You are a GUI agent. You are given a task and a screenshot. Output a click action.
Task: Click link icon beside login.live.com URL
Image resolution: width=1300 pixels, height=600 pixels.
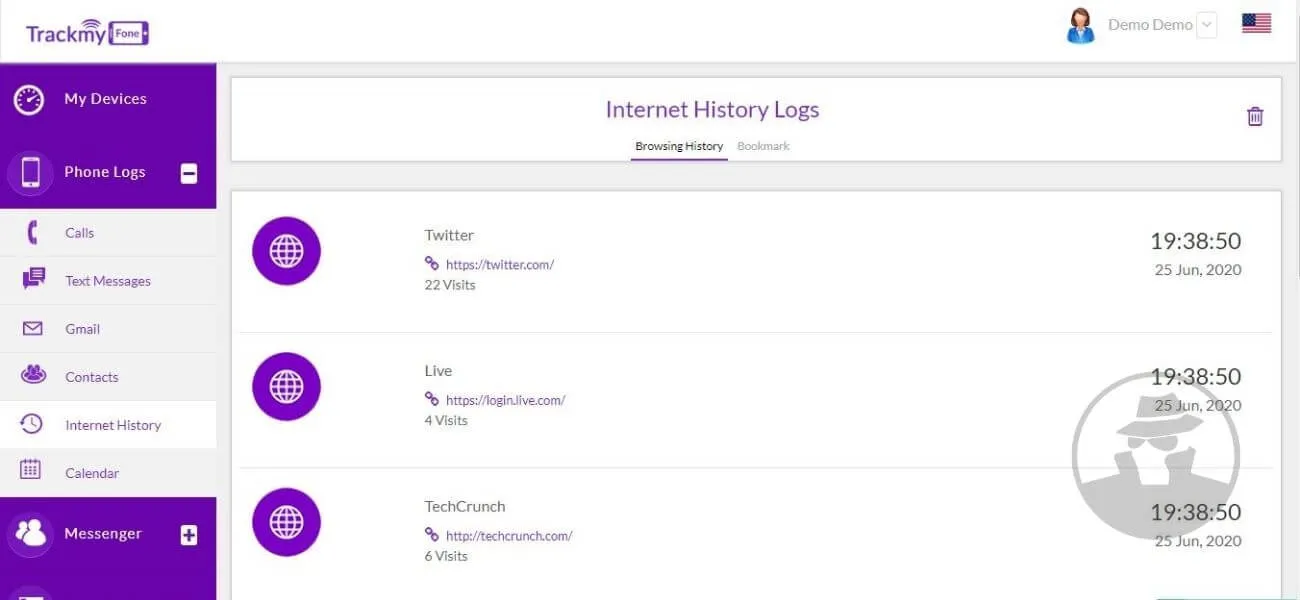pos(432,399)
